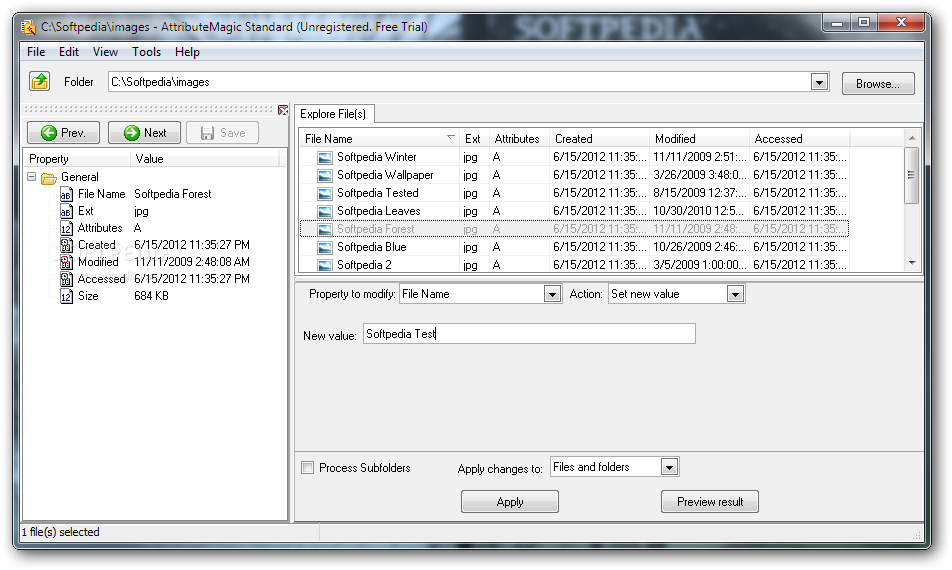Open the Edit menu
Viewport: 952px width, 570px height.
point(69,52)
